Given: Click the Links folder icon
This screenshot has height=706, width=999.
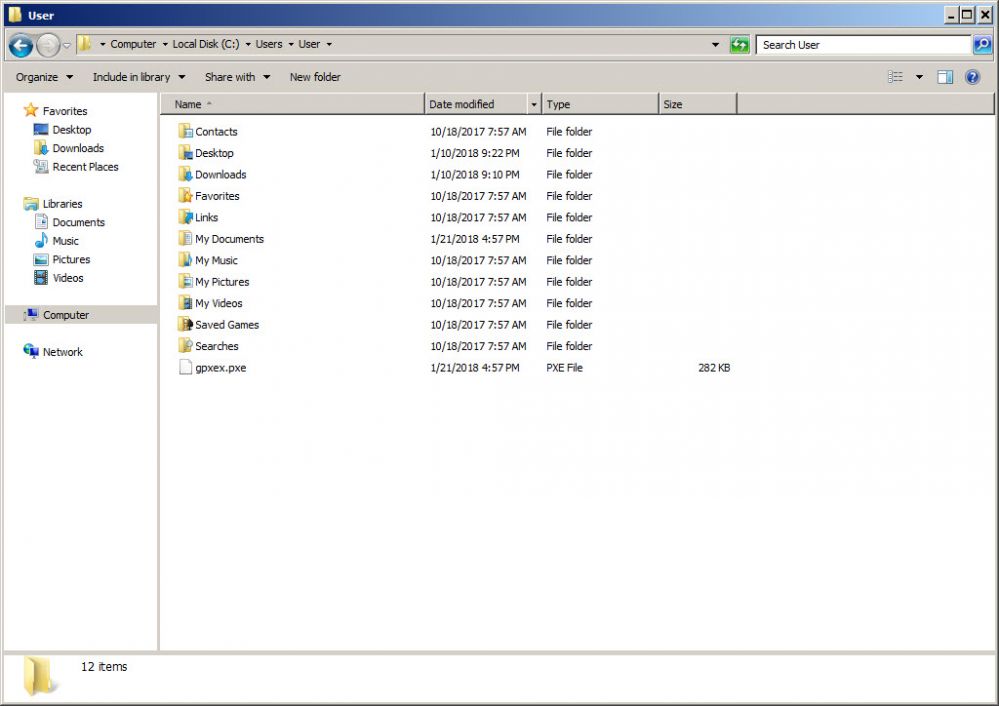Looking at the screenshot, I should pos(185,217).
